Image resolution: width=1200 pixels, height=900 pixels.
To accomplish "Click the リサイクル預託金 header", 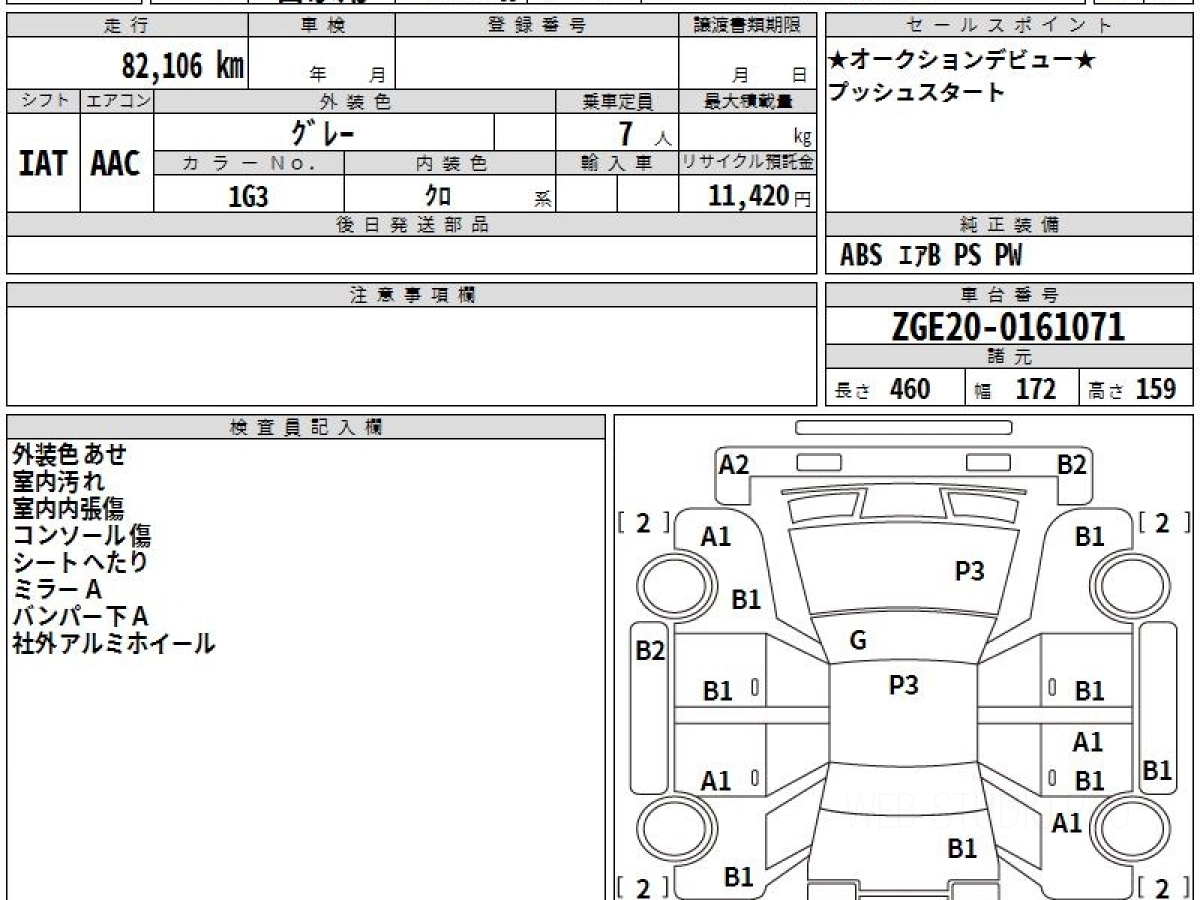I will coord(748,163).
